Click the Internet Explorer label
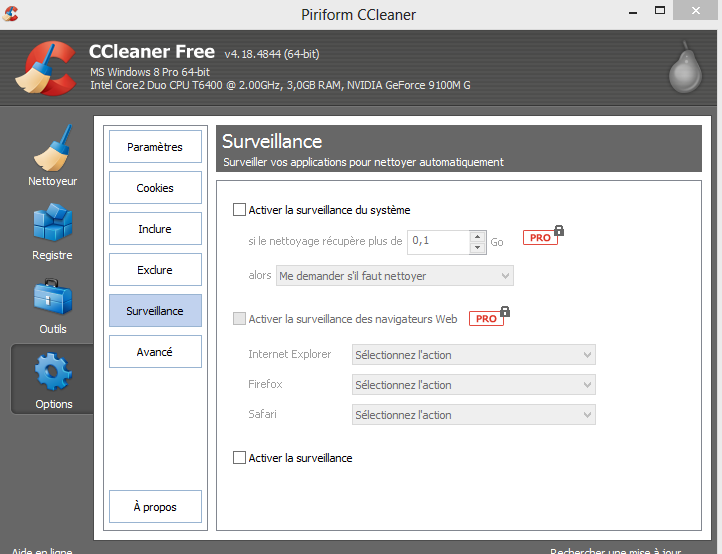Image resolution: width=722 pixels, height=554 pixels. coord(290,354)
